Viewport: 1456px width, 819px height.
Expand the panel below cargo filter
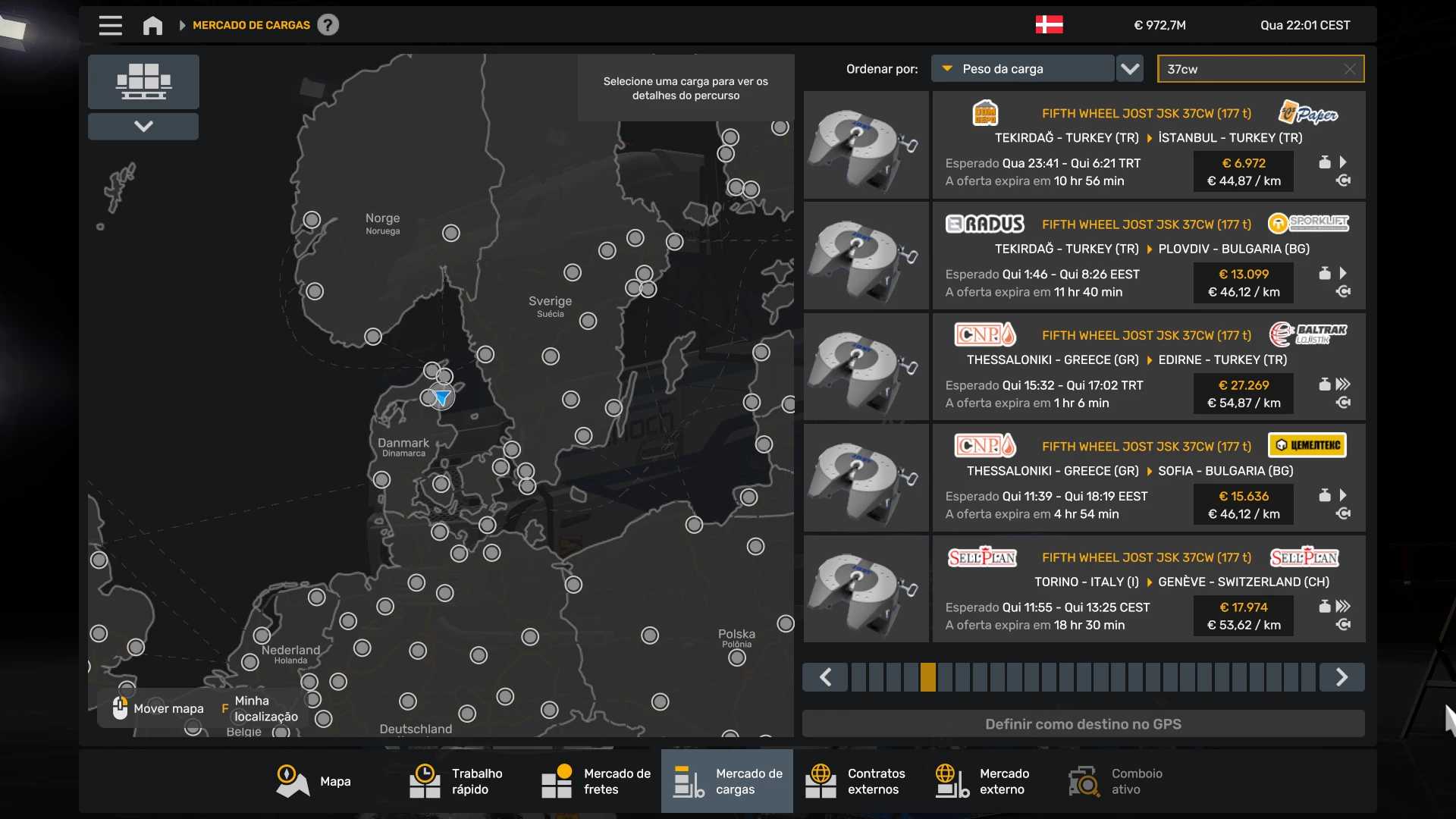(143, 126)
